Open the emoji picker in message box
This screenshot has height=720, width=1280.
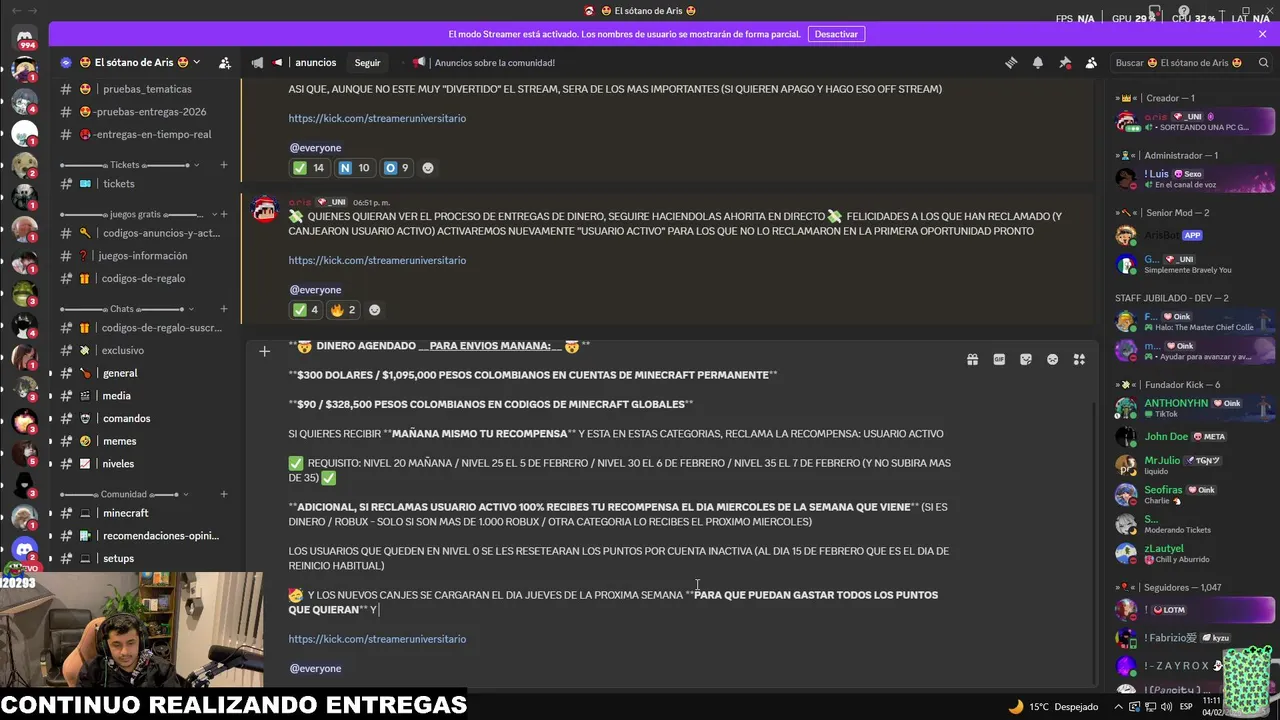1052,360
